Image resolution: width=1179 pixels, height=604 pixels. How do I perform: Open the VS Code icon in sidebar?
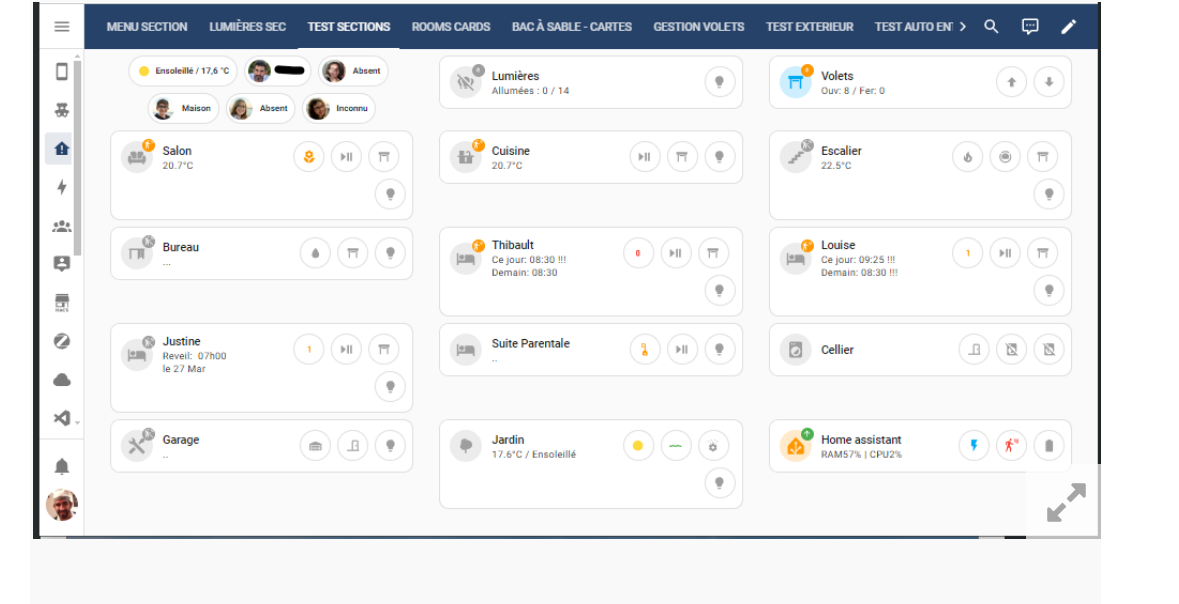coord(62,418)
